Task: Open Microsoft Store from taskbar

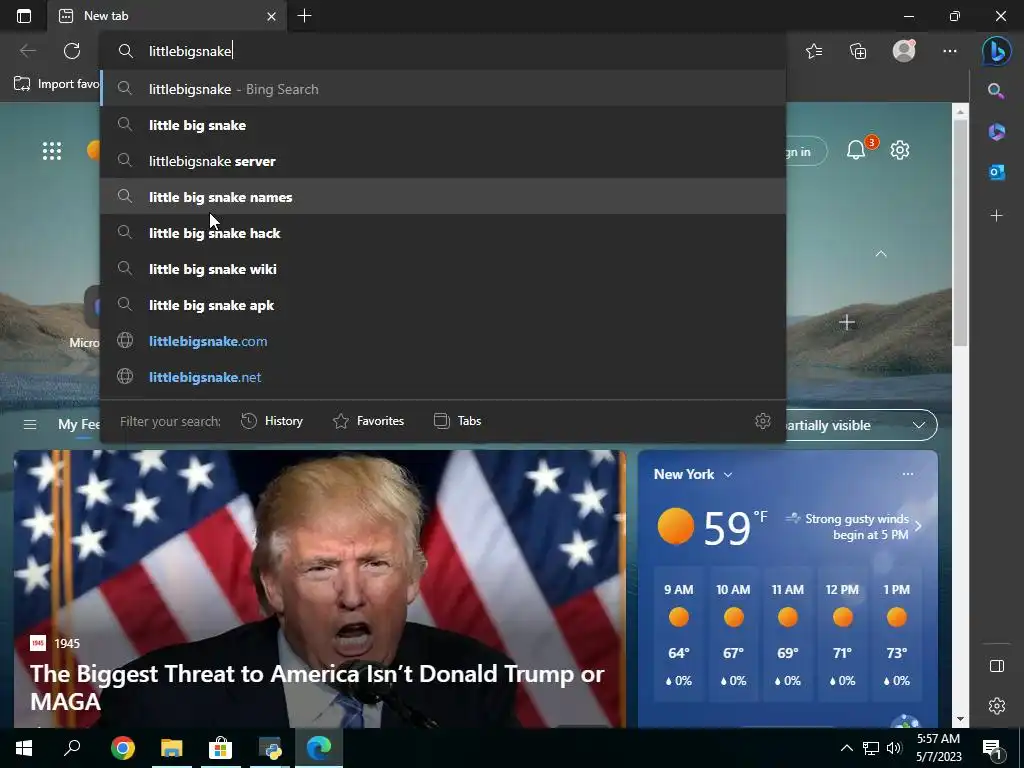Action: [x=221, y=748]
